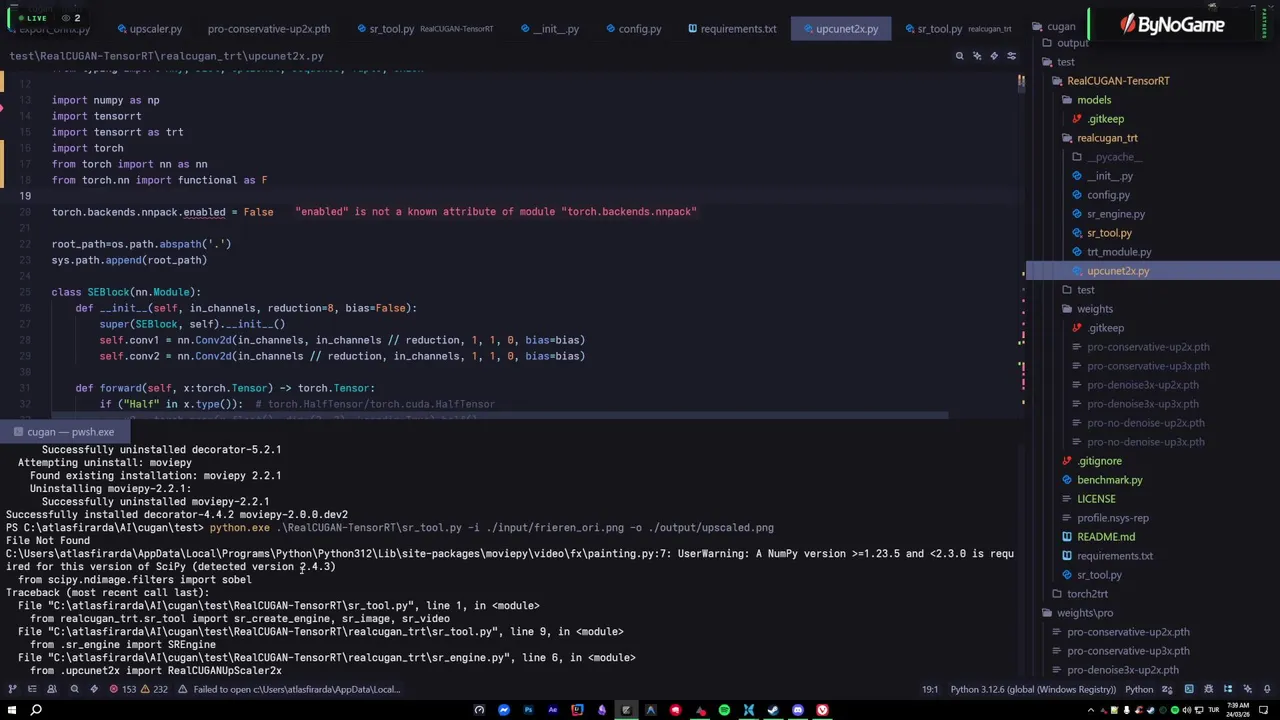Launch Photoshop from the taskbar
Viewport: 1280px width, 720px height.
[x=528, y=710]
